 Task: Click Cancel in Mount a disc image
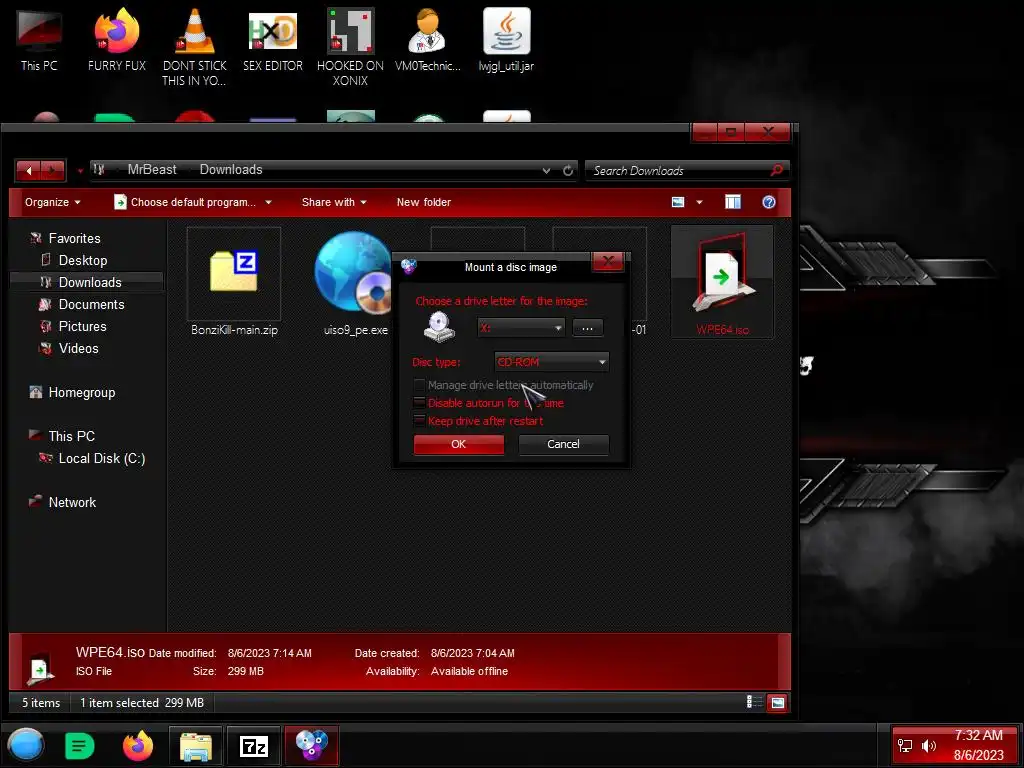563,444
